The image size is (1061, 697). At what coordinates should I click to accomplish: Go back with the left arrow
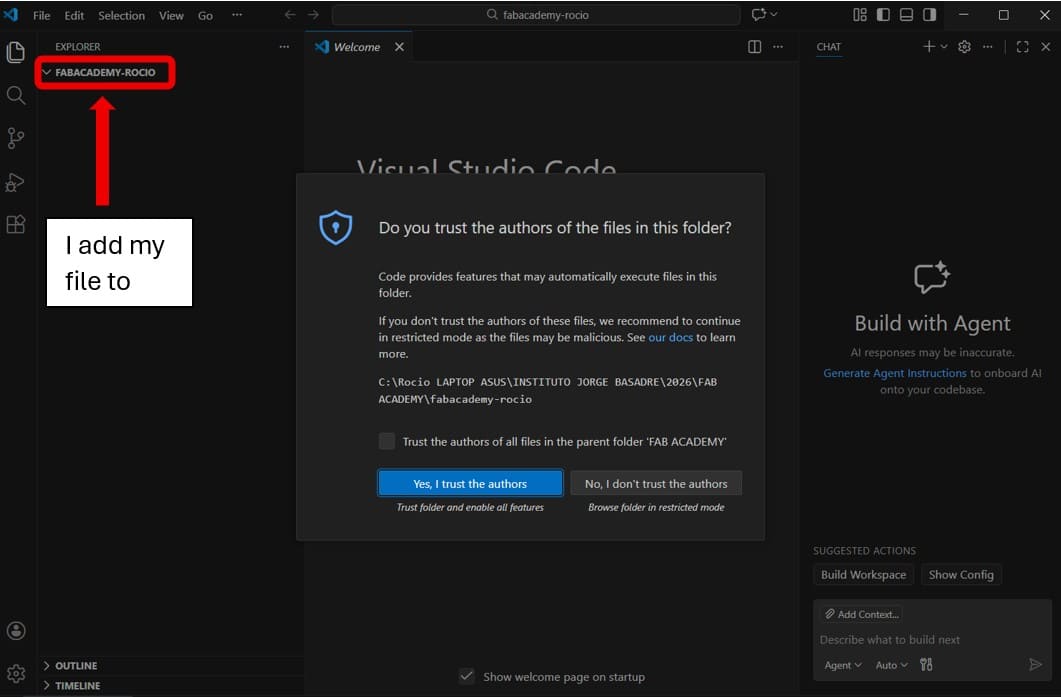tap(290, 14)
